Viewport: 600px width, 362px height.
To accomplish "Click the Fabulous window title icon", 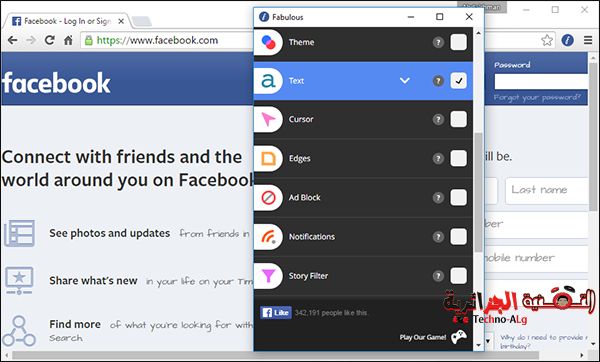I will (x=264, y=17).
